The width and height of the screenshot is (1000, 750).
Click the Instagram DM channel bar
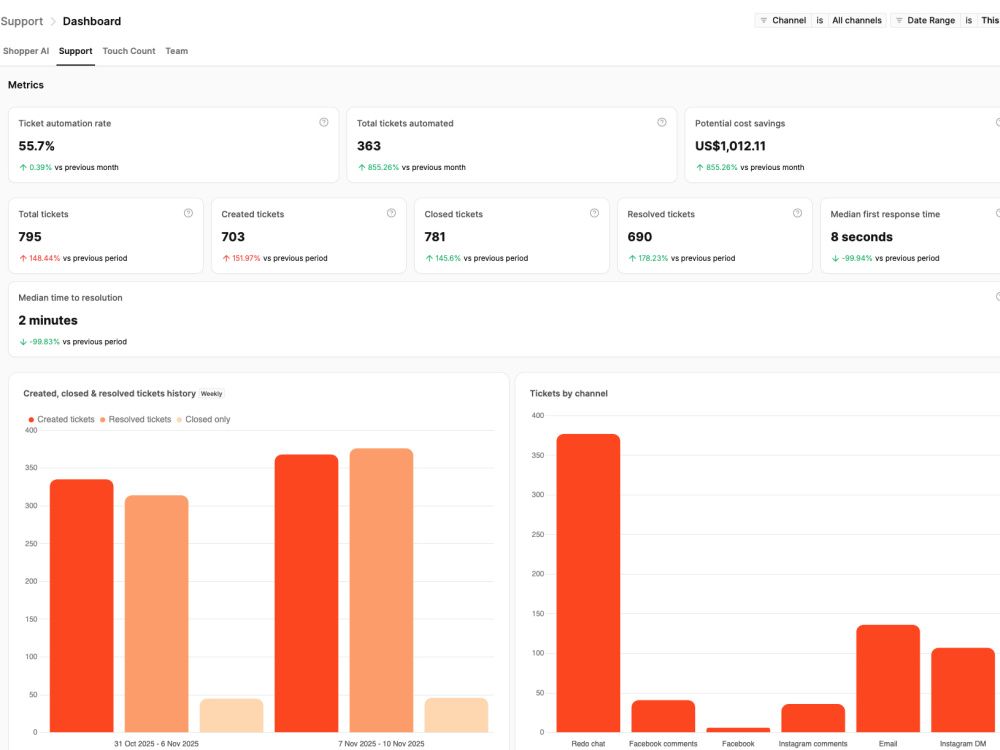(963, 690)
